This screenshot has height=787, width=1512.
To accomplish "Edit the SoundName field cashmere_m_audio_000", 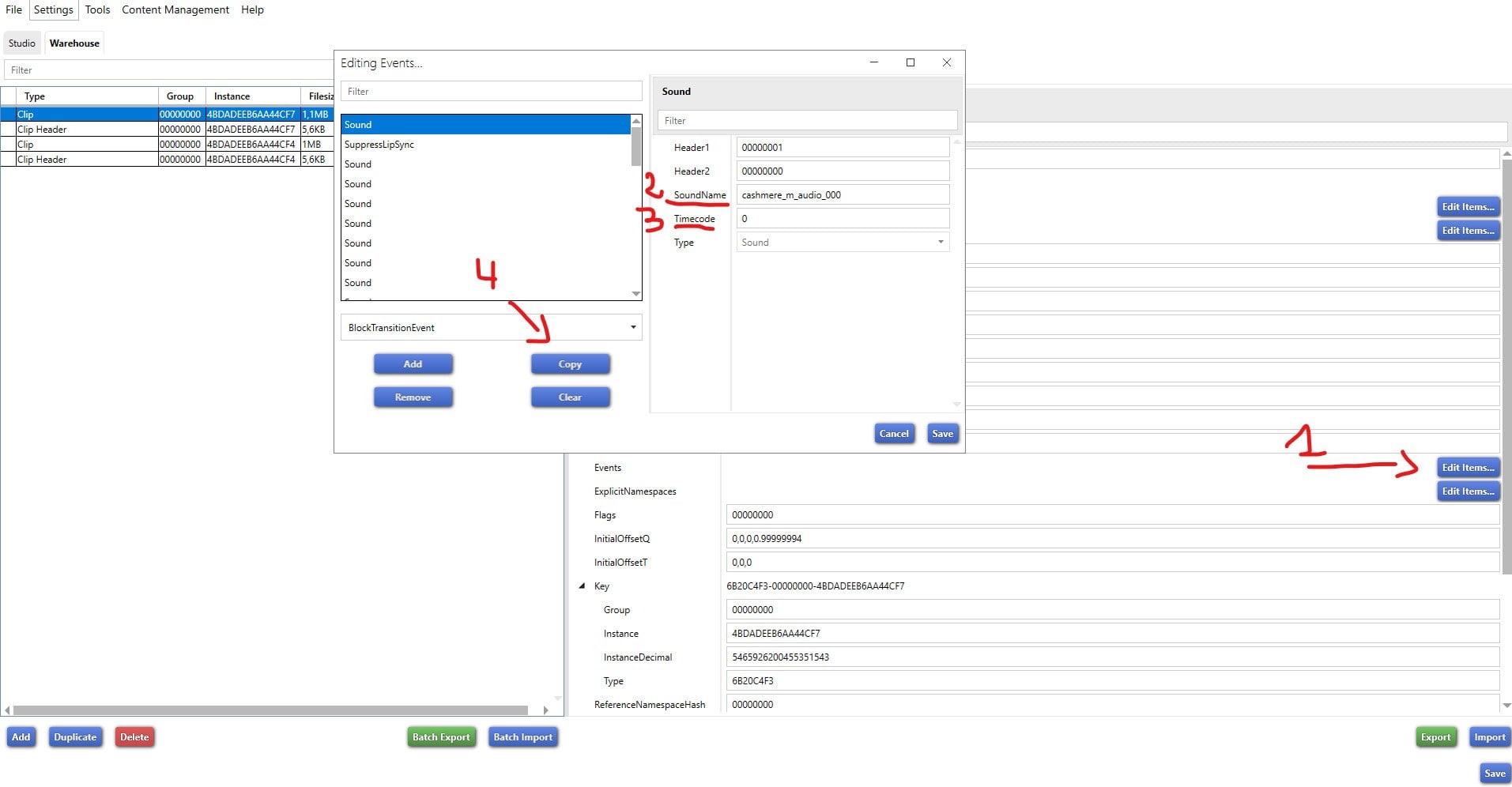I will click(x=843, y=195).
